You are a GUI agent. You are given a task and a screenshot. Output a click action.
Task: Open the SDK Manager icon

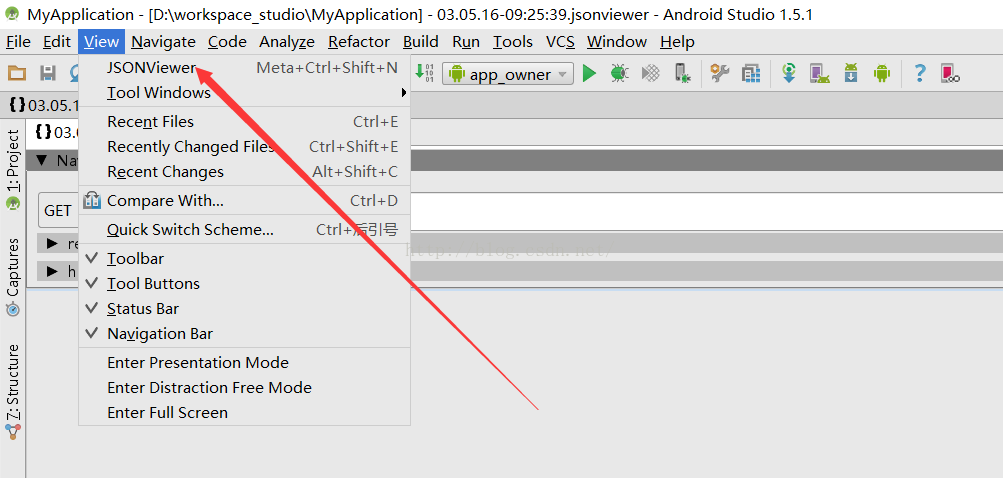[851, 74]
